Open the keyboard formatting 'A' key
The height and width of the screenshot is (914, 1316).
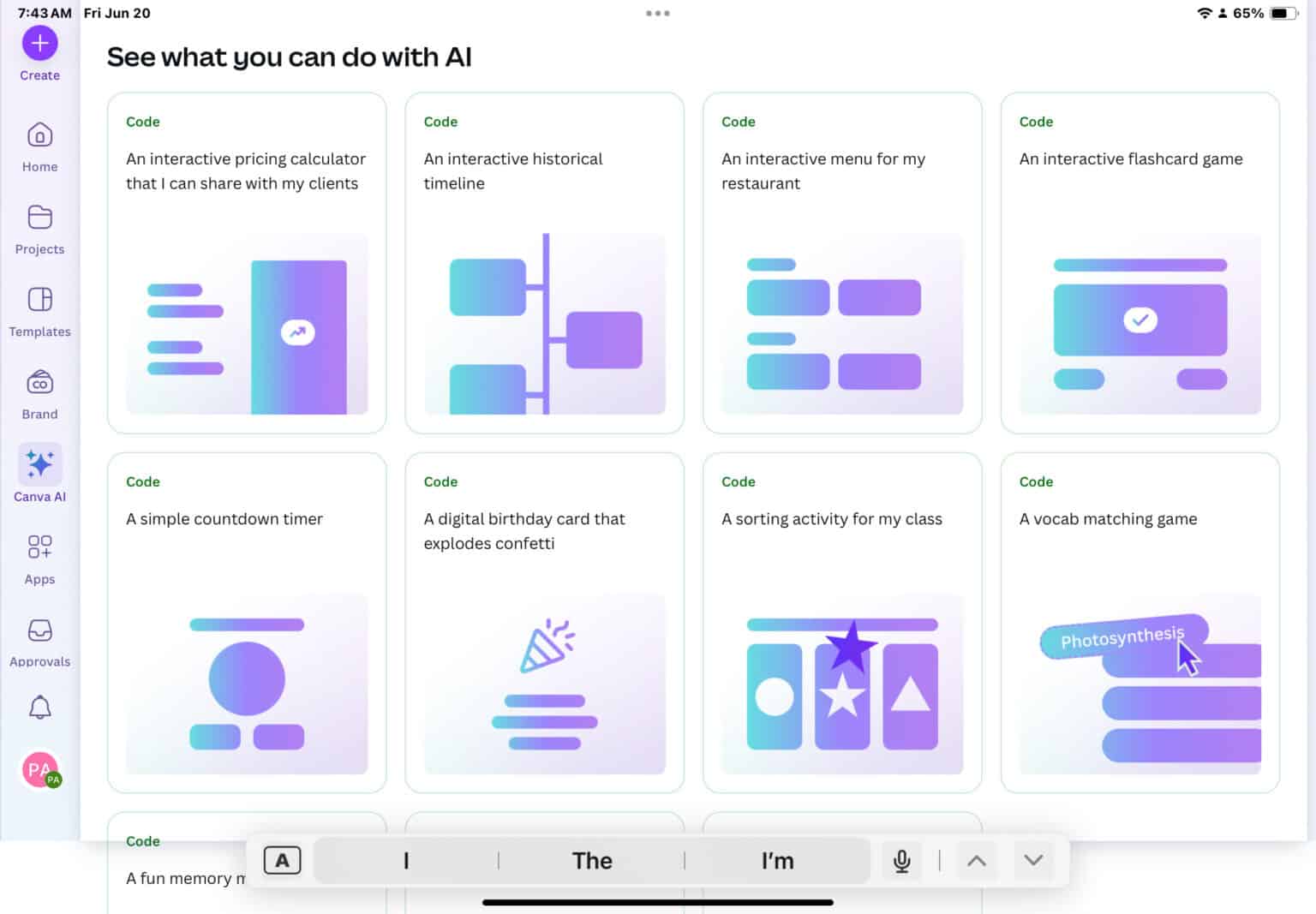click(x=283, y=860)
